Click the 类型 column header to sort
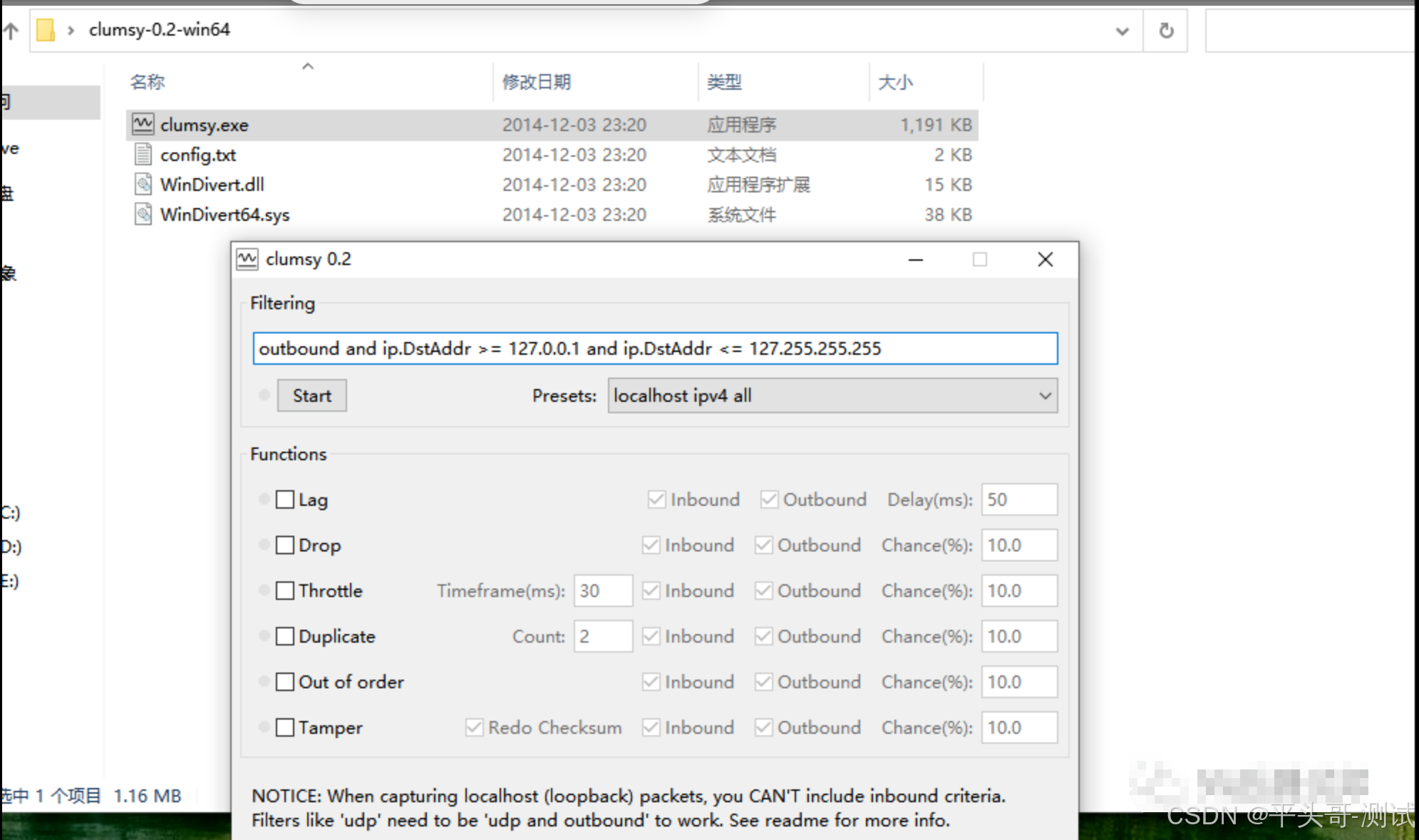1419x840 pixels. [x=723, y=82]
